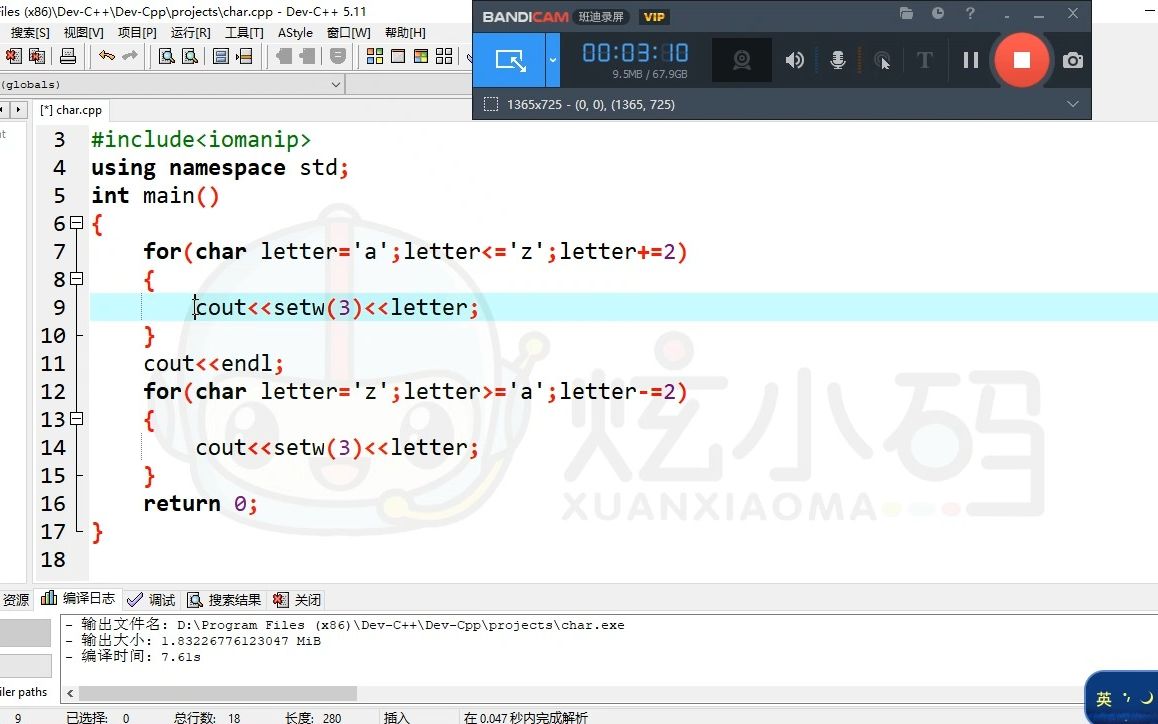Click the Undo arrow icon in Dev-C++

pos(108,57)
